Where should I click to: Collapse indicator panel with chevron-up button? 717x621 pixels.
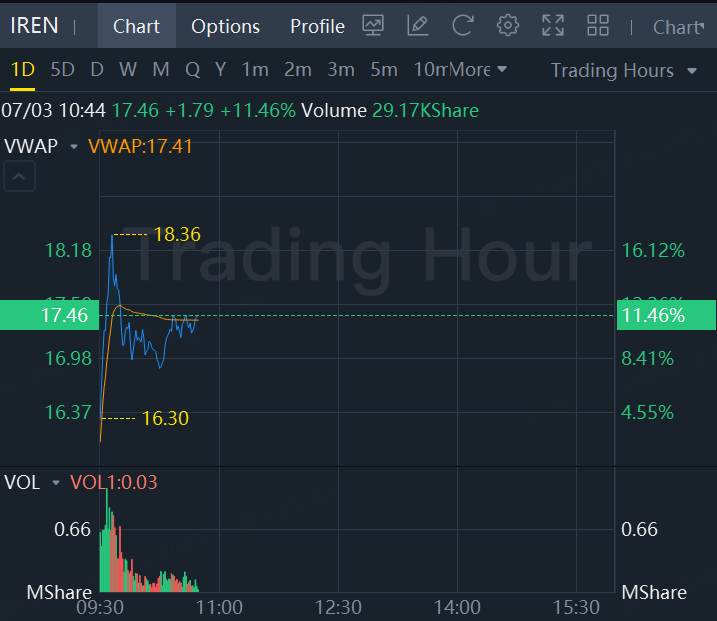pos(20,178)
